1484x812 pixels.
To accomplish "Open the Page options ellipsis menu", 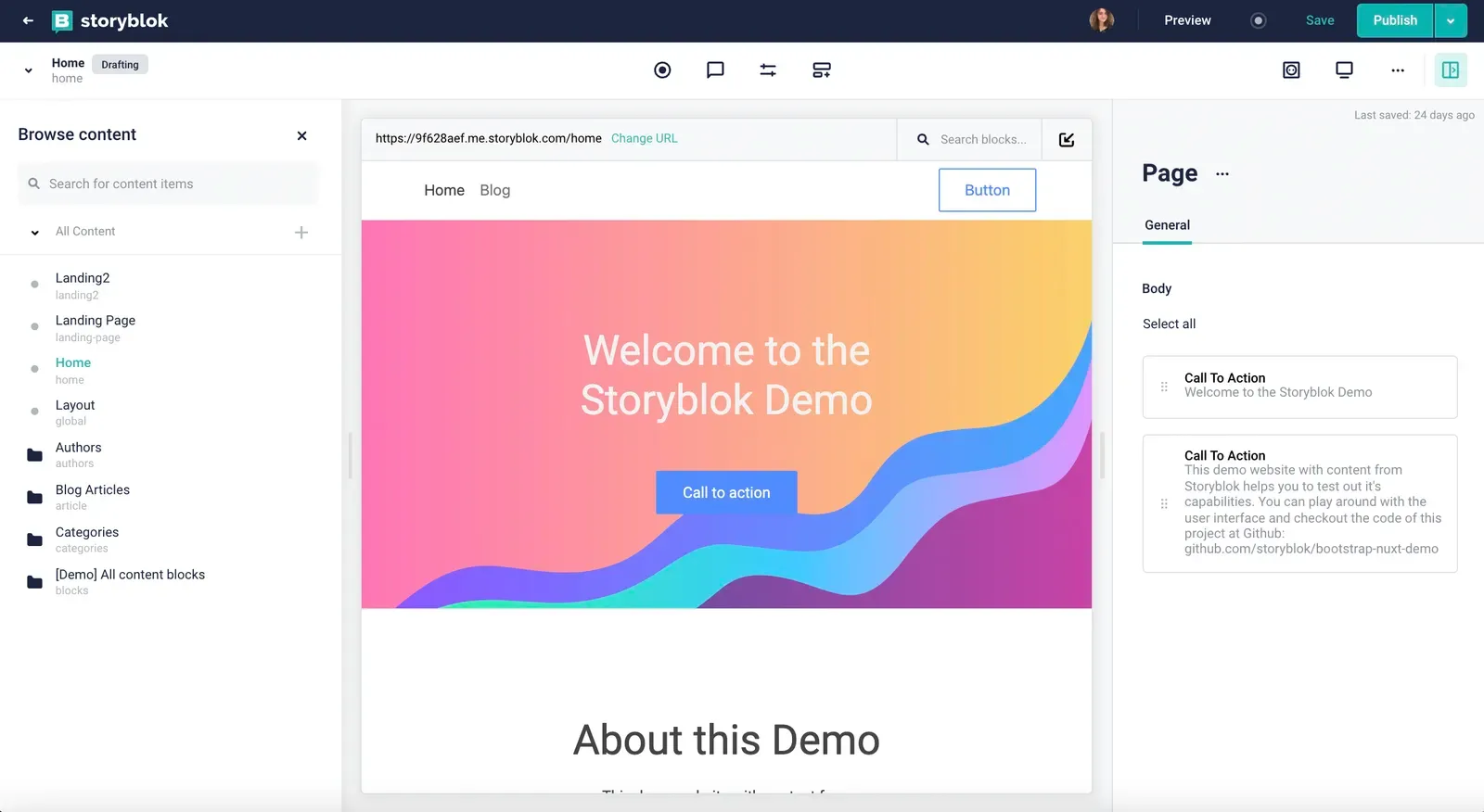I will (x=1222, y=174).
